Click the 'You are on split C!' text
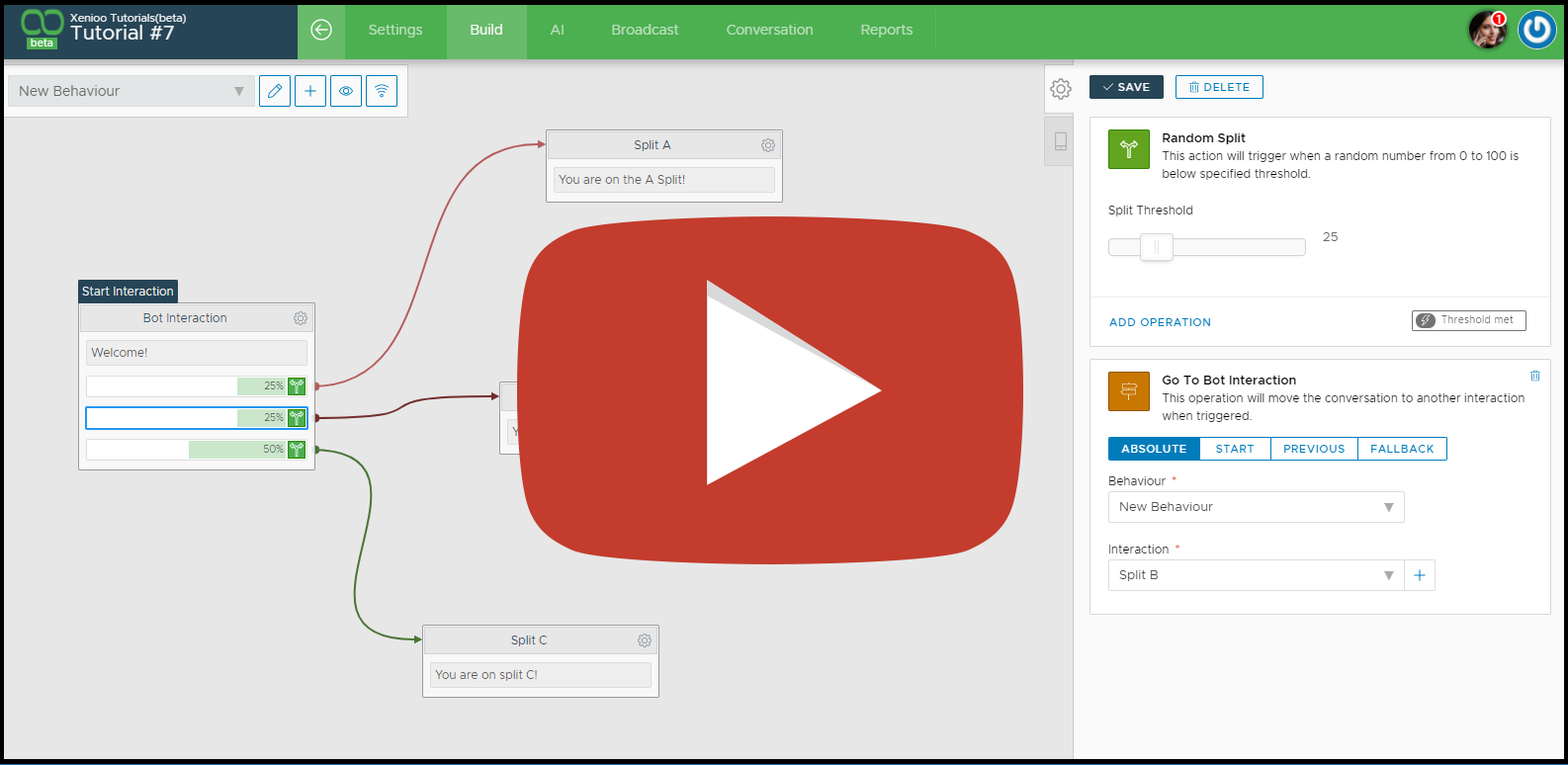 pos(486,675)
